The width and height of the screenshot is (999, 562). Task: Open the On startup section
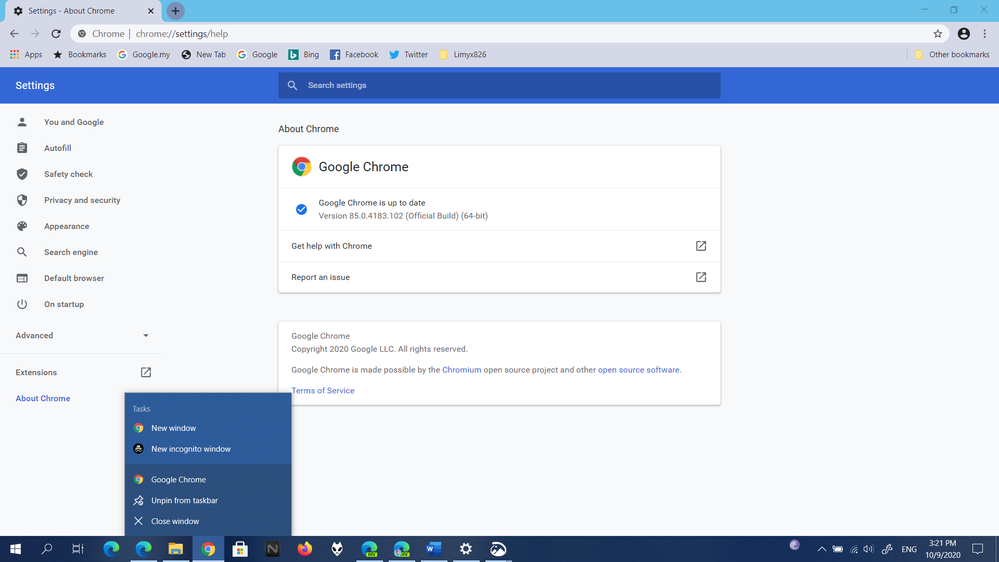coord(64,305)
